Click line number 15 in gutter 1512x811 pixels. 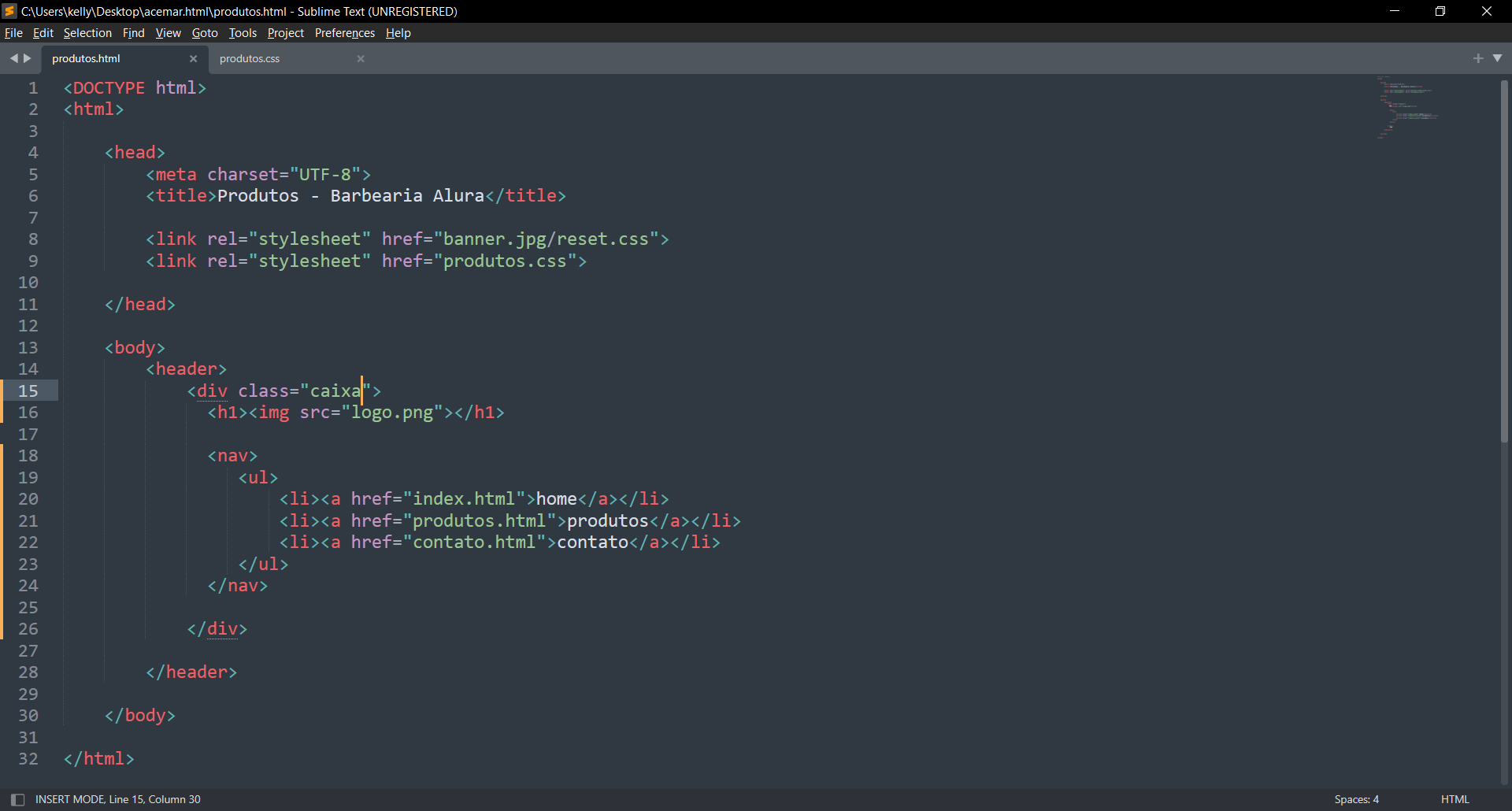tap(28, 391)
